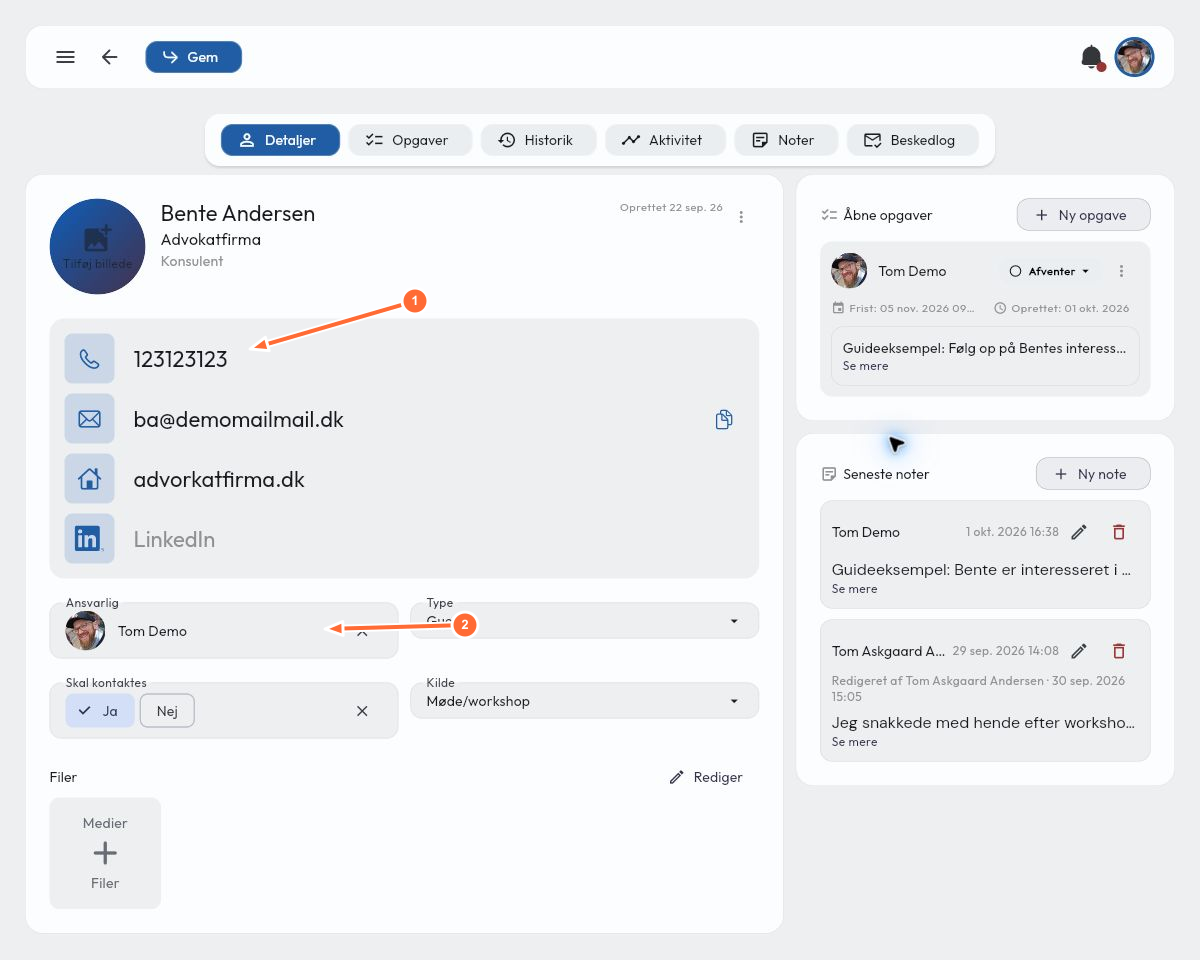
Task: Switch to the Historik tab
Action: 538,140
